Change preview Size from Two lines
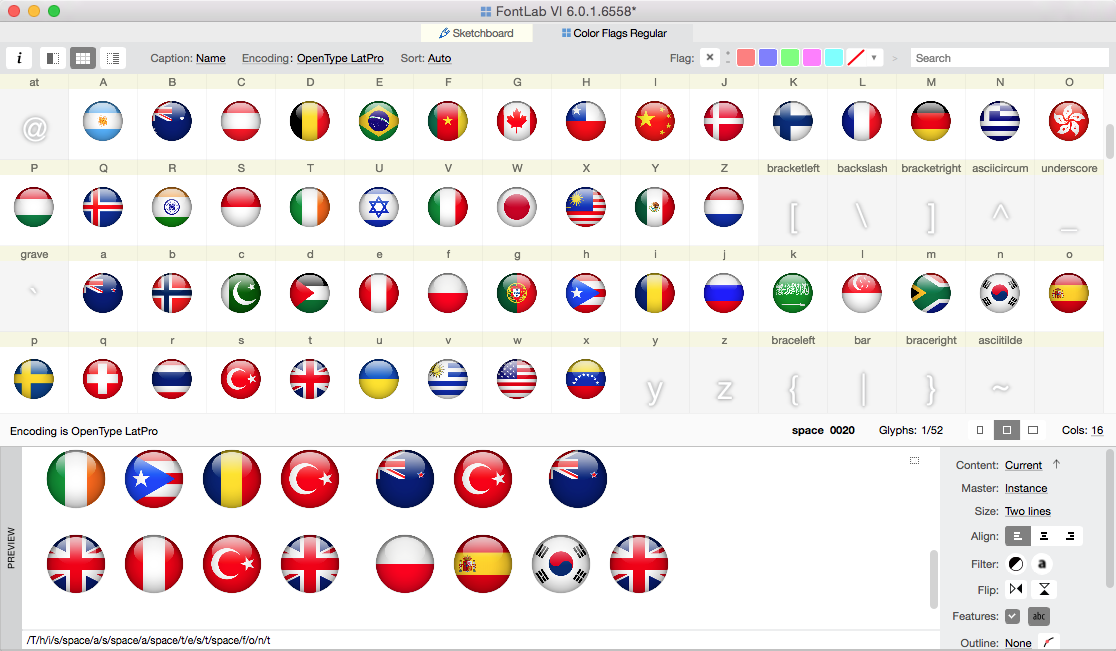Viewport: 1116px width, 651px height. tap(1028, 511)
